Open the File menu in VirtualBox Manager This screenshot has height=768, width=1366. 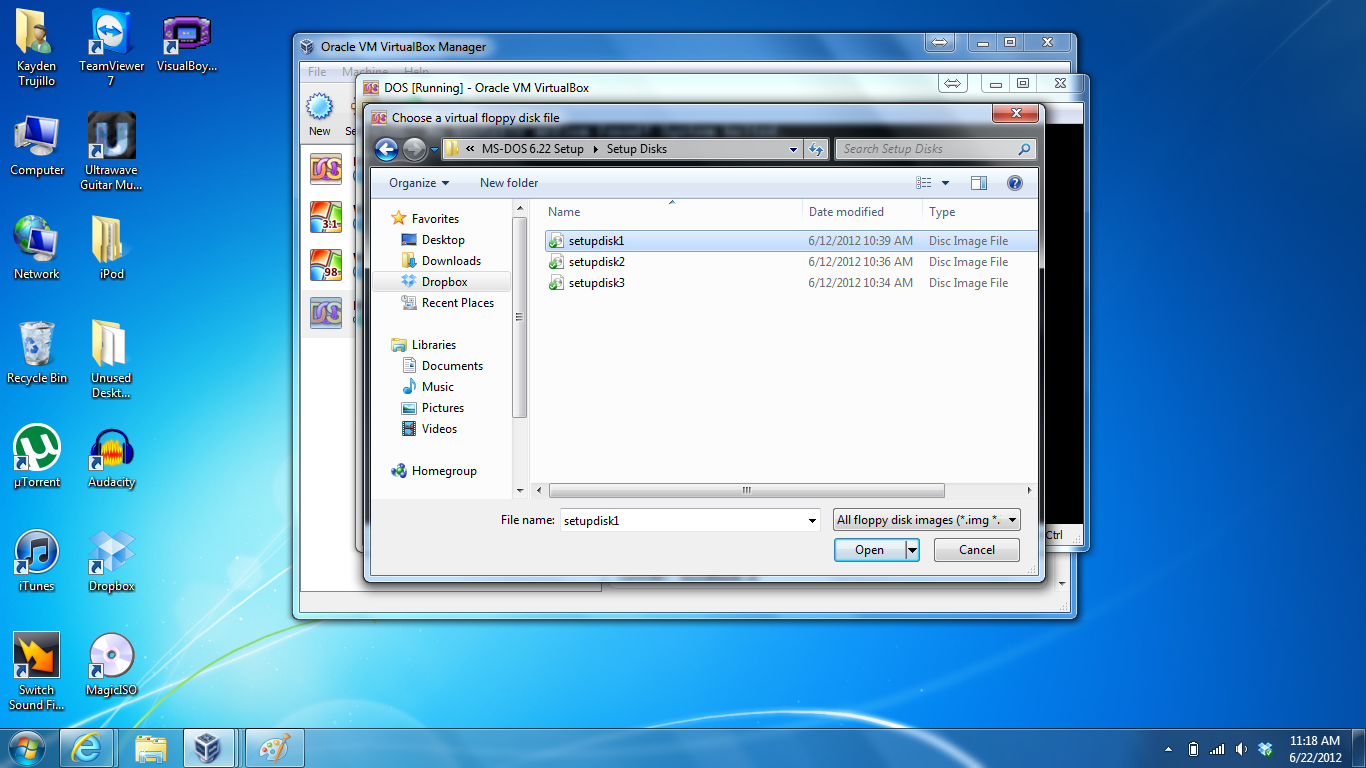pyautogui.click(x=317, y=72)
